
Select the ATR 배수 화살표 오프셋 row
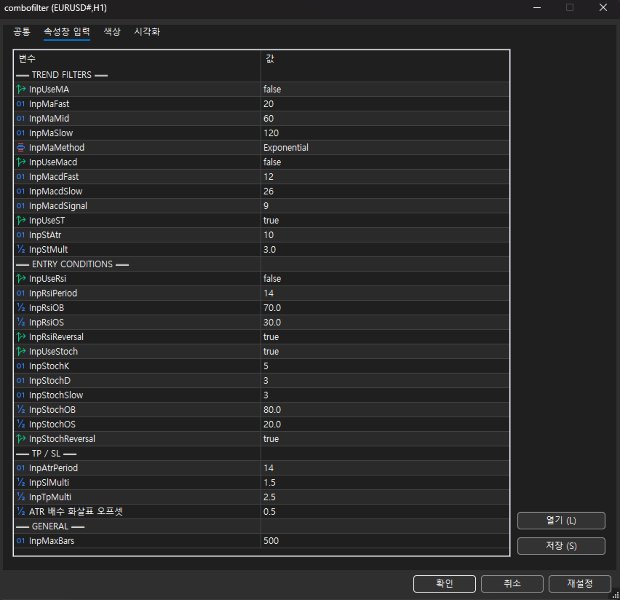261,512
